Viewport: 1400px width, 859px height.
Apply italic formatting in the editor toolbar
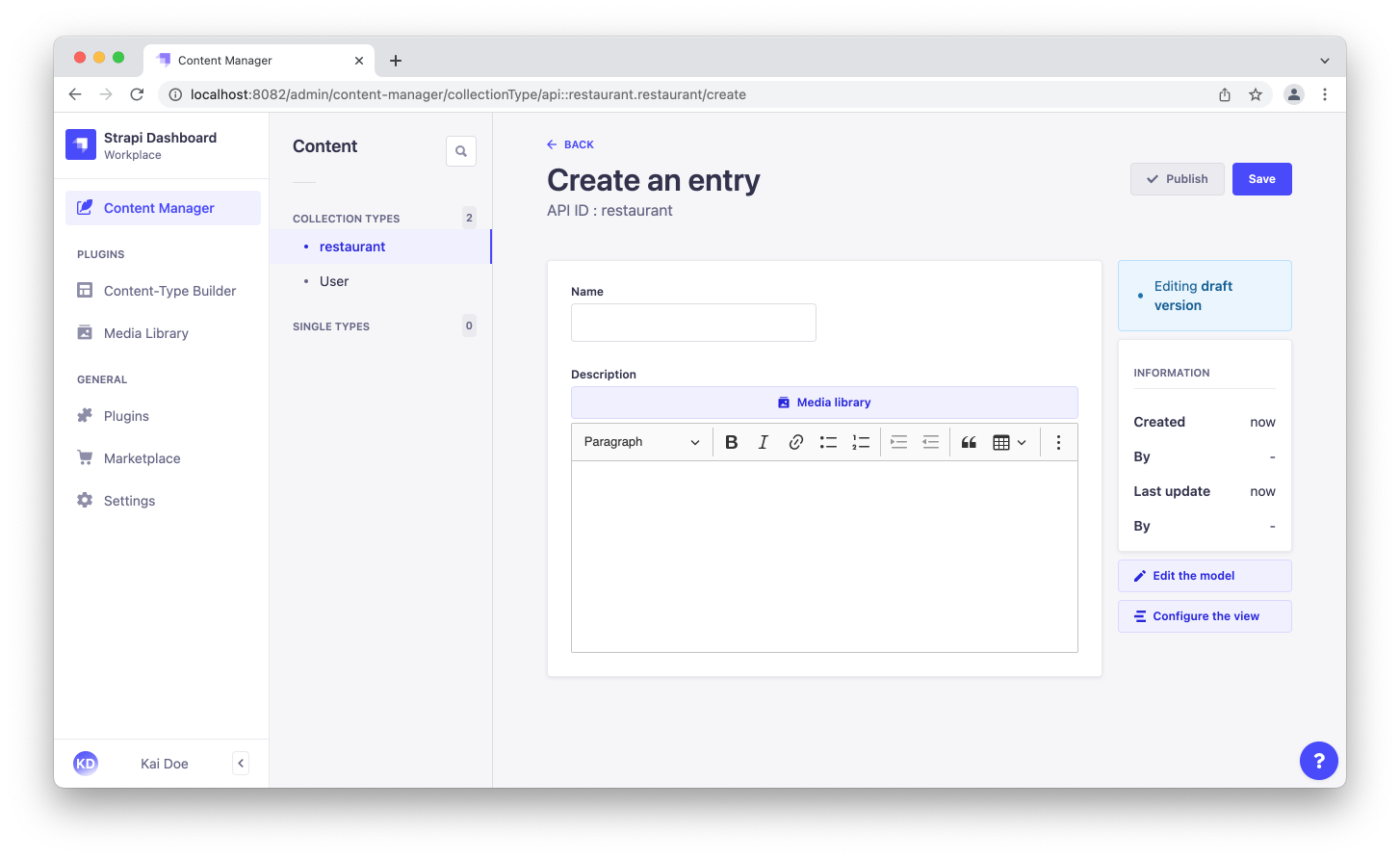763,441
